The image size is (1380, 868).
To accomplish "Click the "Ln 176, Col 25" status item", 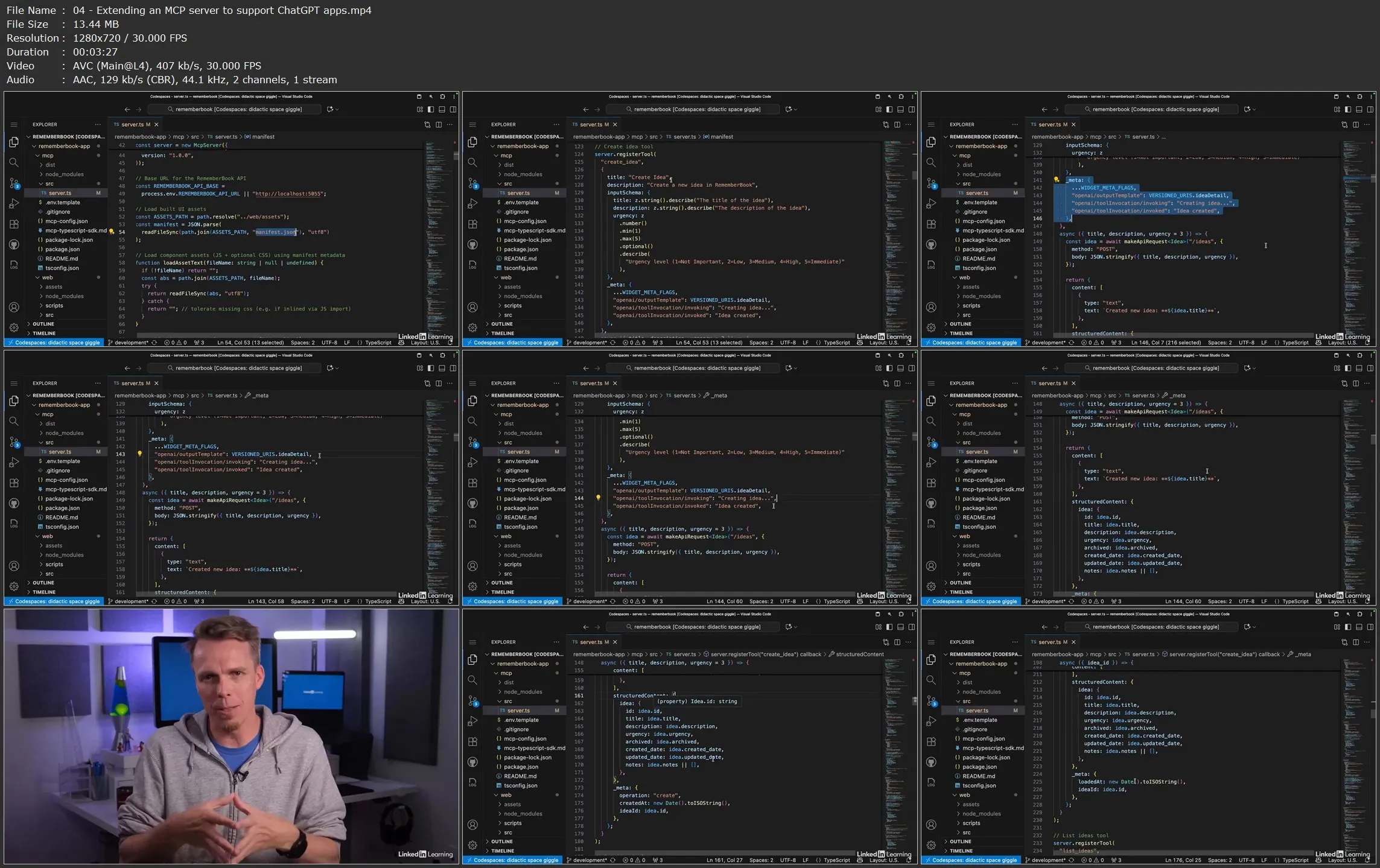I will click(1183, 860).
